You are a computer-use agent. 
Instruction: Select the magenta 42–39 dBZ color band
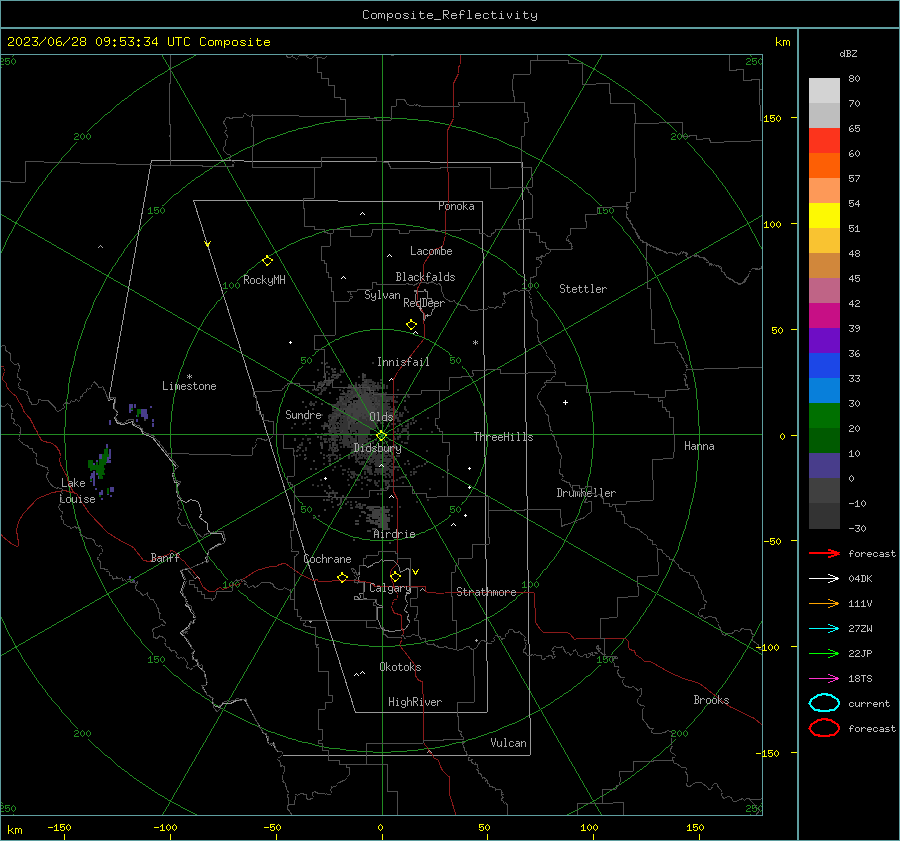pyautogui.click(x=824, y=316)
